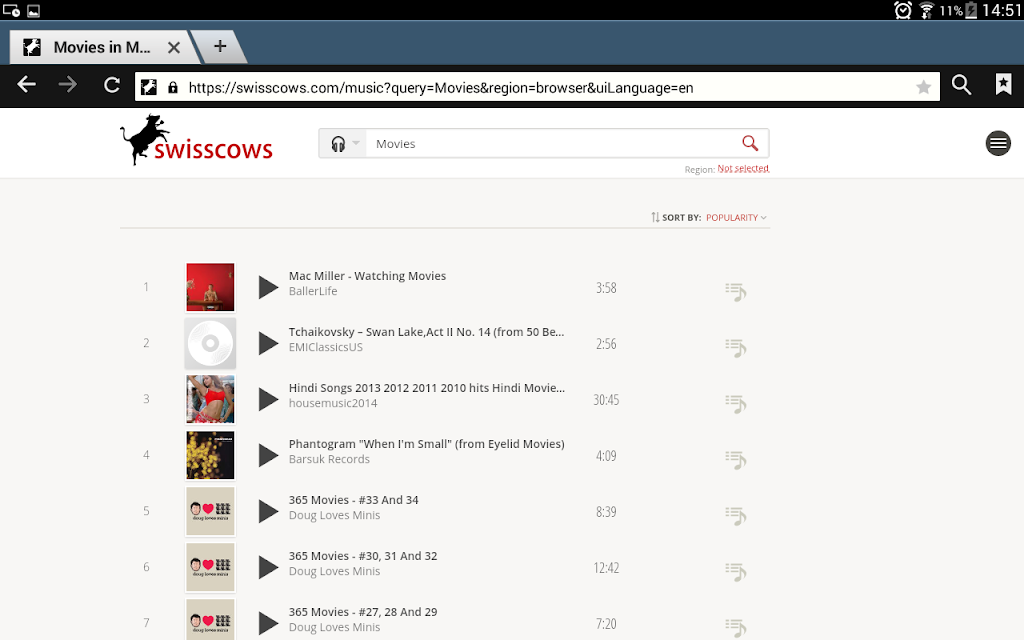1024x640 pixels.
Task: Switch to Movies in M... tab
Action: 102,47
